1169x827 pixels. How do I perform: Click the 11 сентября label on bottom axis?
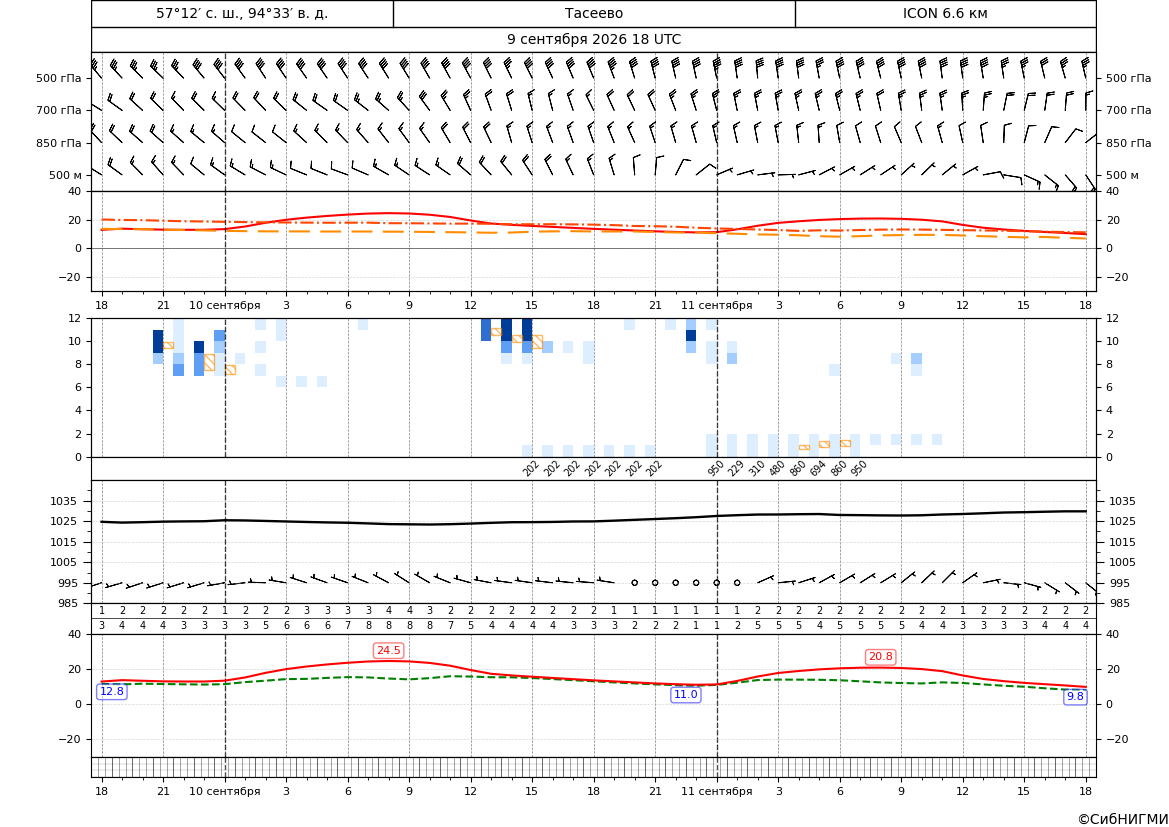716,791
